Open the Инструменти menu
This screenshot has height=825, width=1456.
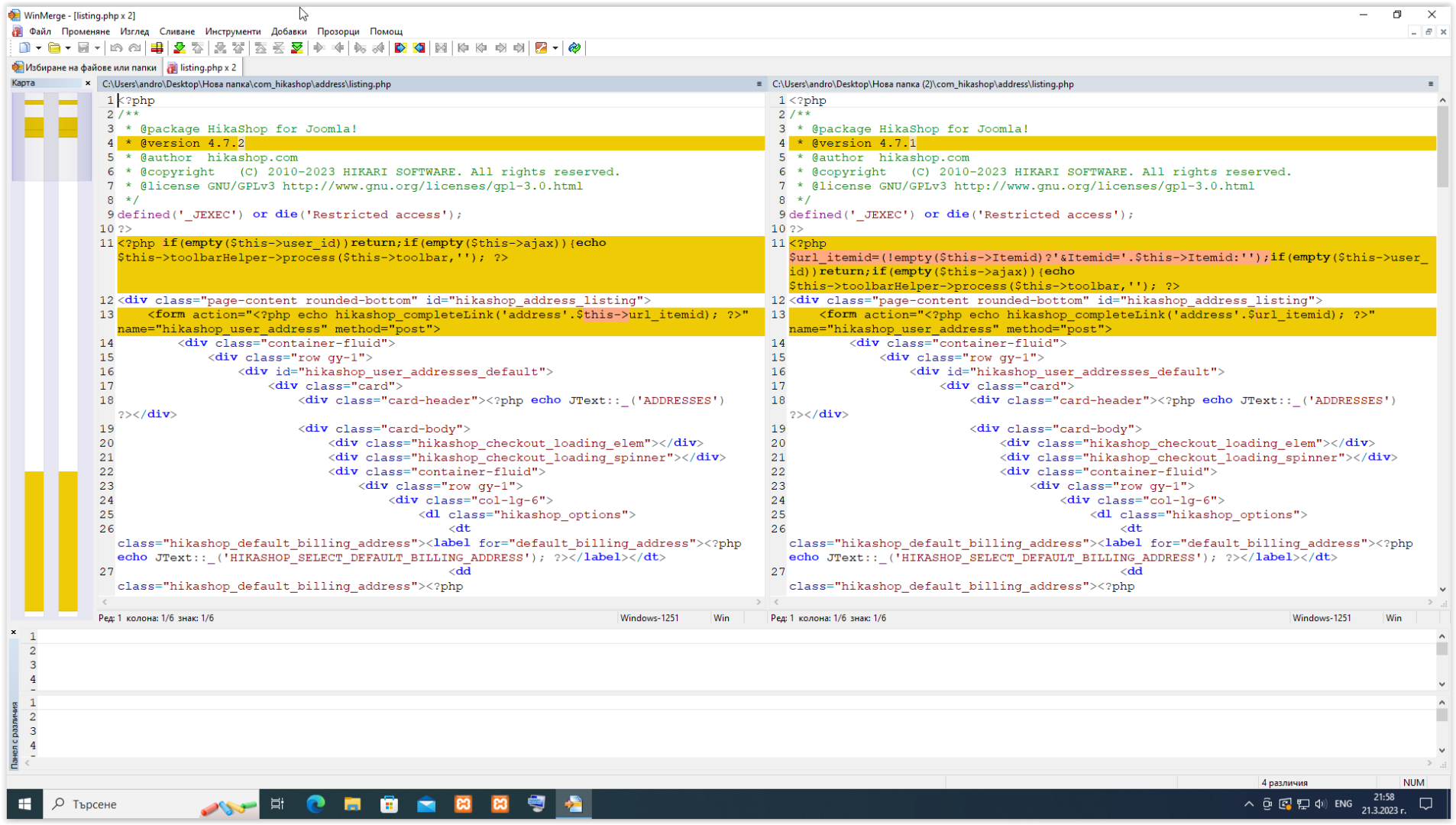232,31
